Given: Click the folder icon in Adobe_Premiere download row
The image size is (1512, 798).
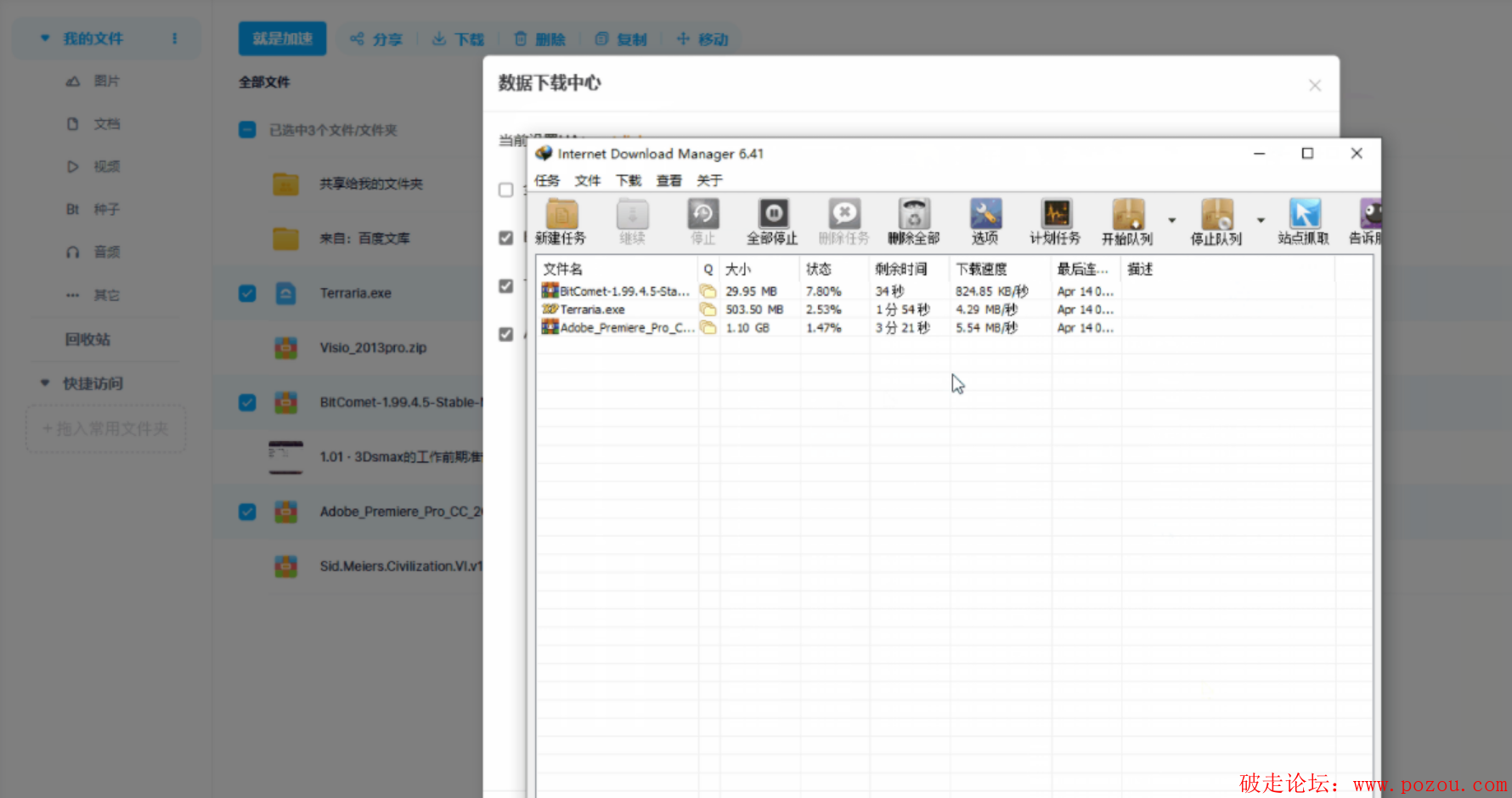Looking at the screenshot, I should [x=708, y=327].
